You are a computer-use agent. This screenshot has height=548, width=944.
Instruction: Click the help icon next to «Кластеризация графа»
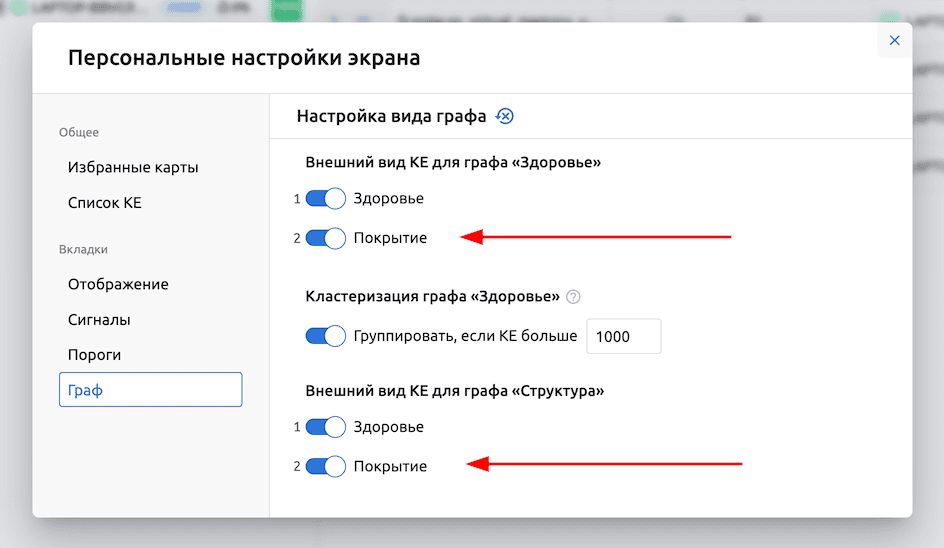[573, 297]
